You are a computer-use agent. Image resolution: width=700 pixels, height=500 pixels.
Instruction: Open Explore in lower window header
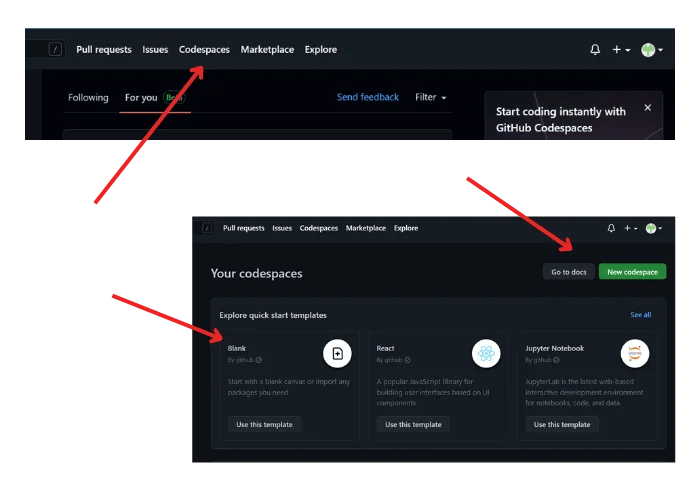pyautogui.click(x=406, y=228)
